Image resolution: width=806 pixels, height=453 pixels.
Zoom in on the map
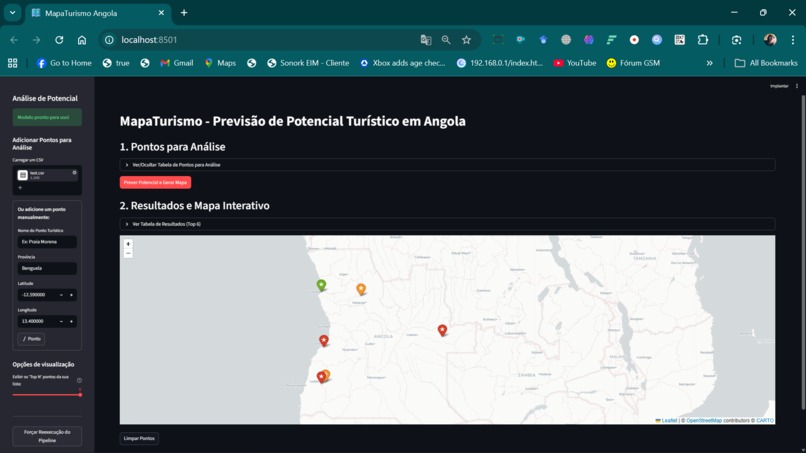(x=129, y=244)
